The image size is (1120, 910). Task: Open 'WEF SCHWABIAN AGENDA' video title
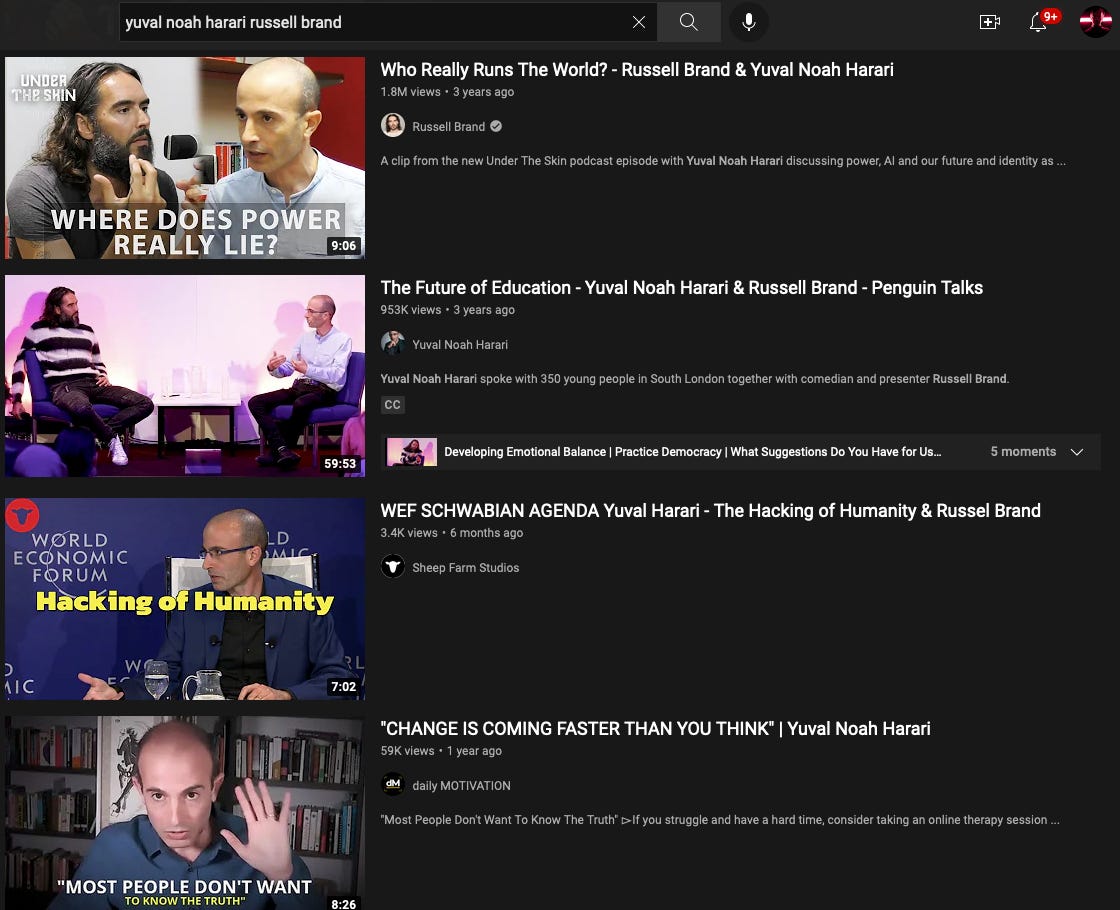coord(710,511)
